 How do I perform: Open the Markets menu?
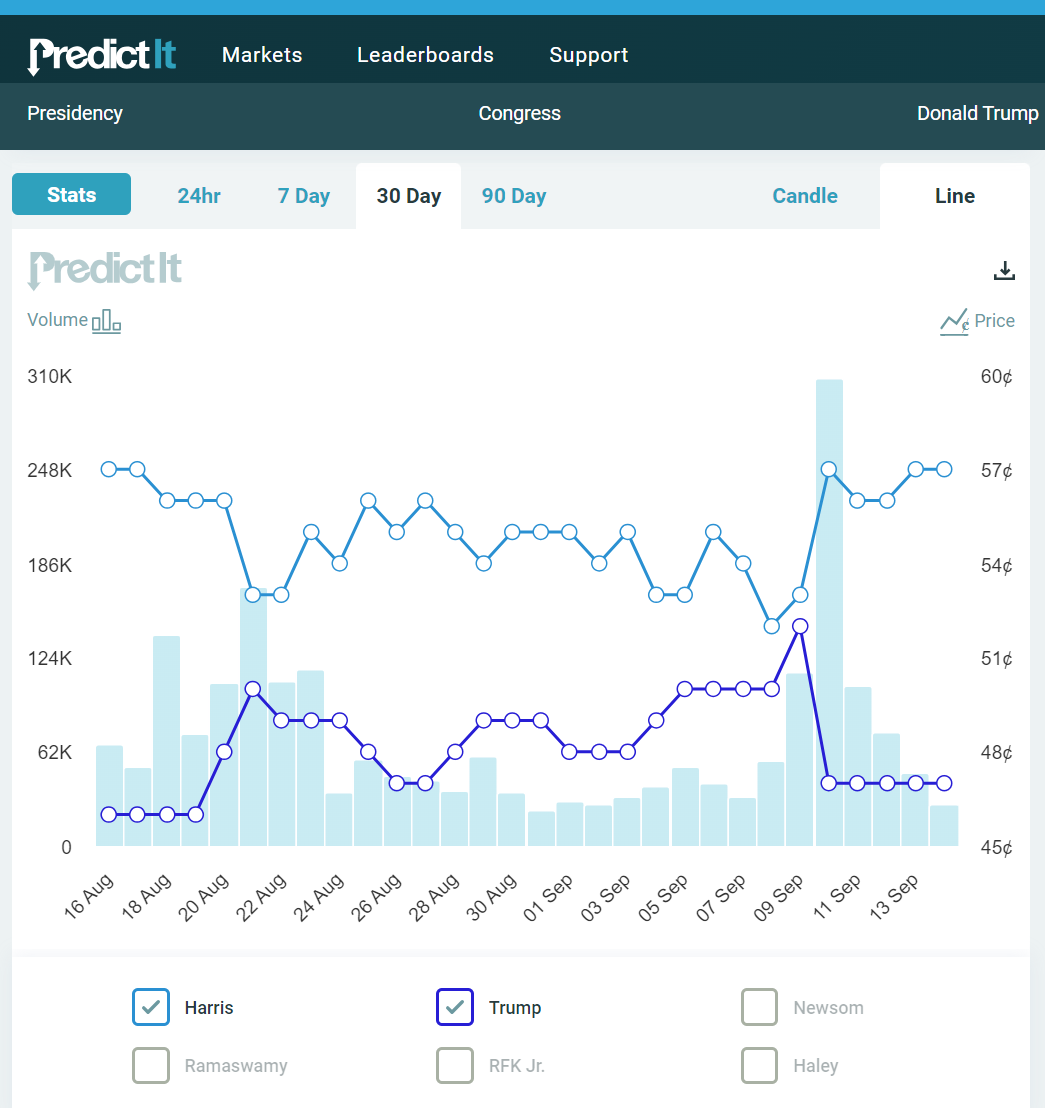pyautogui.click(x=262, y=55)
